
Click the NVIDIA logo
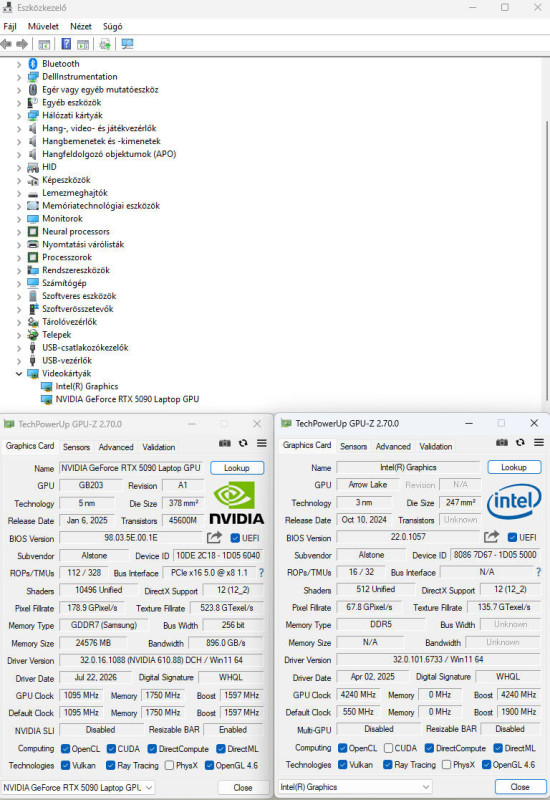tap(237, 504)
